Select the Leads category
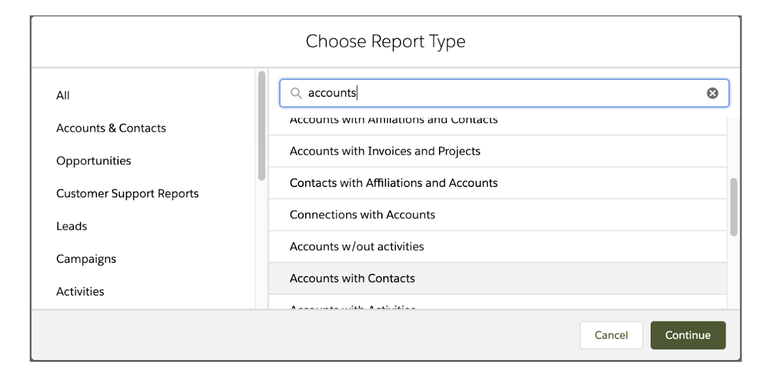The width and height of the screenshot is (768, 386). 72,226
